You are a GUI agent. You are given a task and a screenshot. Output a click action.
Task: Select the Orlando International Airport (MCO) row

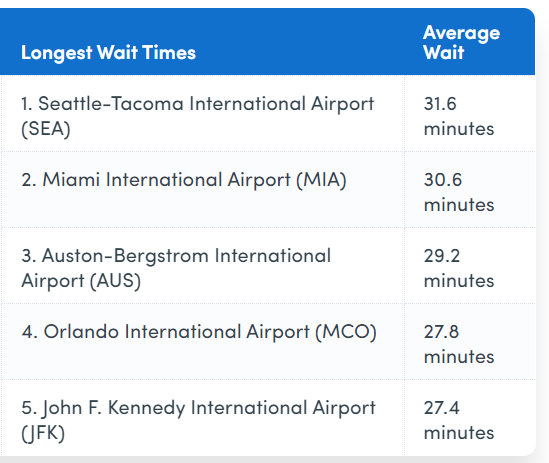268,341
